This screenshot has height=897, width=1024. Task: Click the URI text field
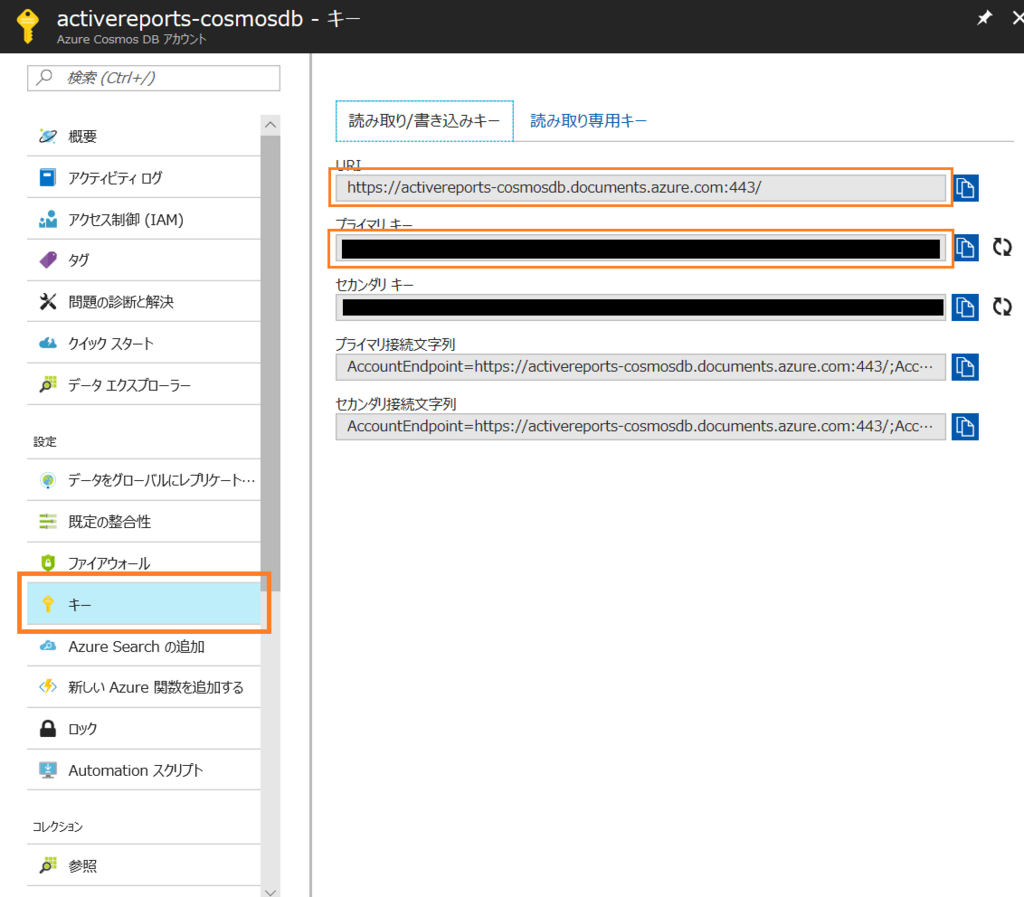pos(641,188)
